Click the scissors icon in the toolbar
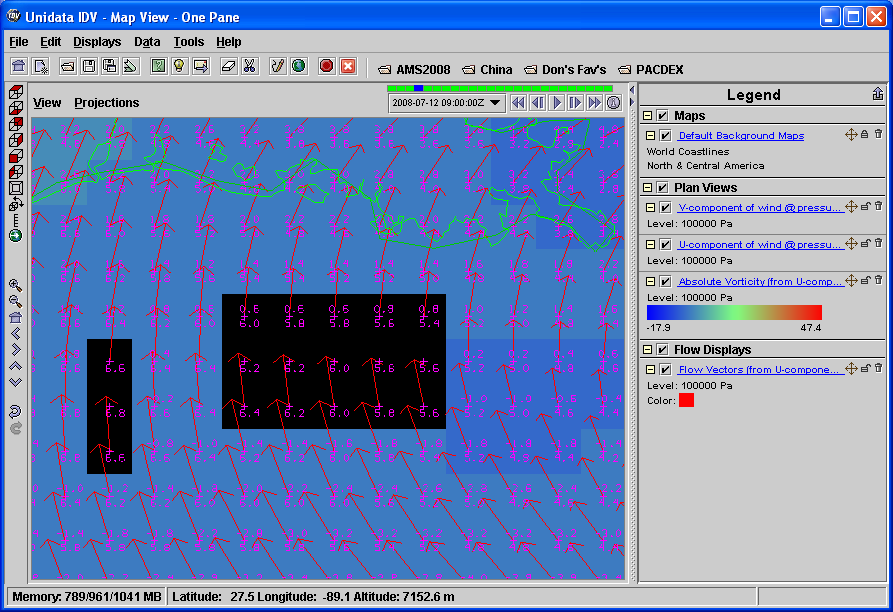This screenshot has width=893, height=612. point(249,66)
